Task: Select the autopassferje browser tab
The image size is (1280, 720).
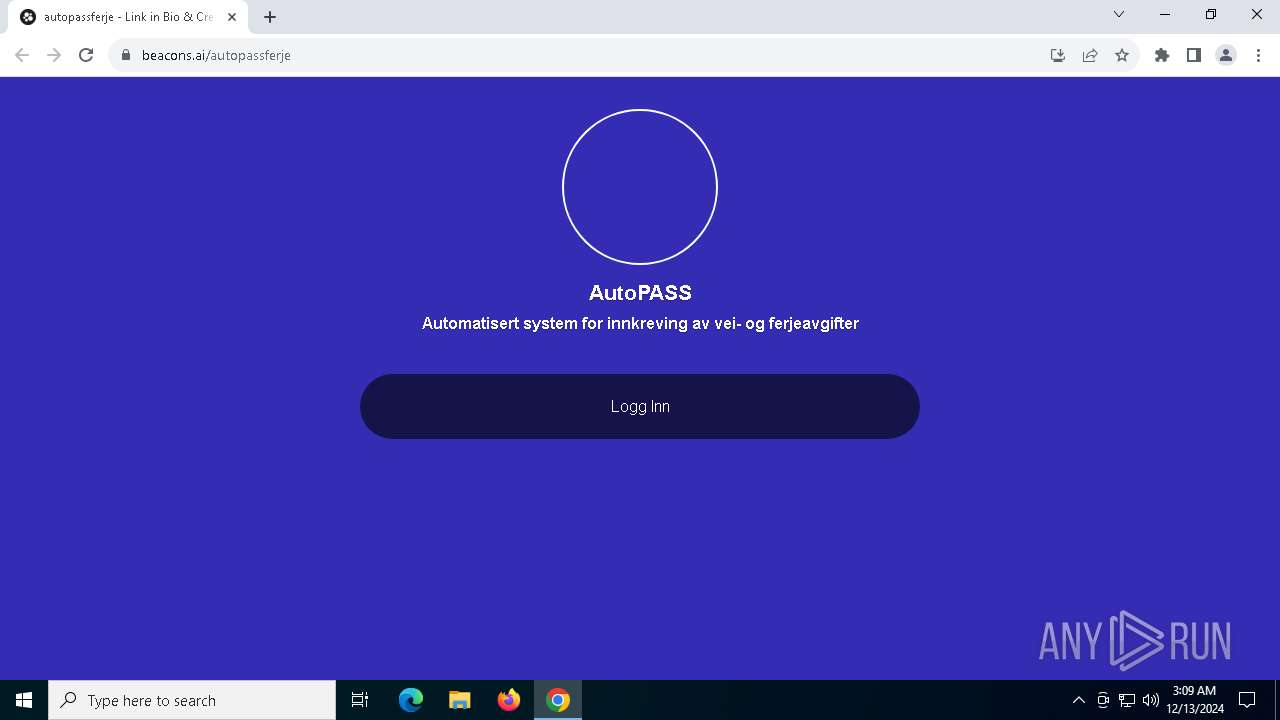Action: coord(128,17)
